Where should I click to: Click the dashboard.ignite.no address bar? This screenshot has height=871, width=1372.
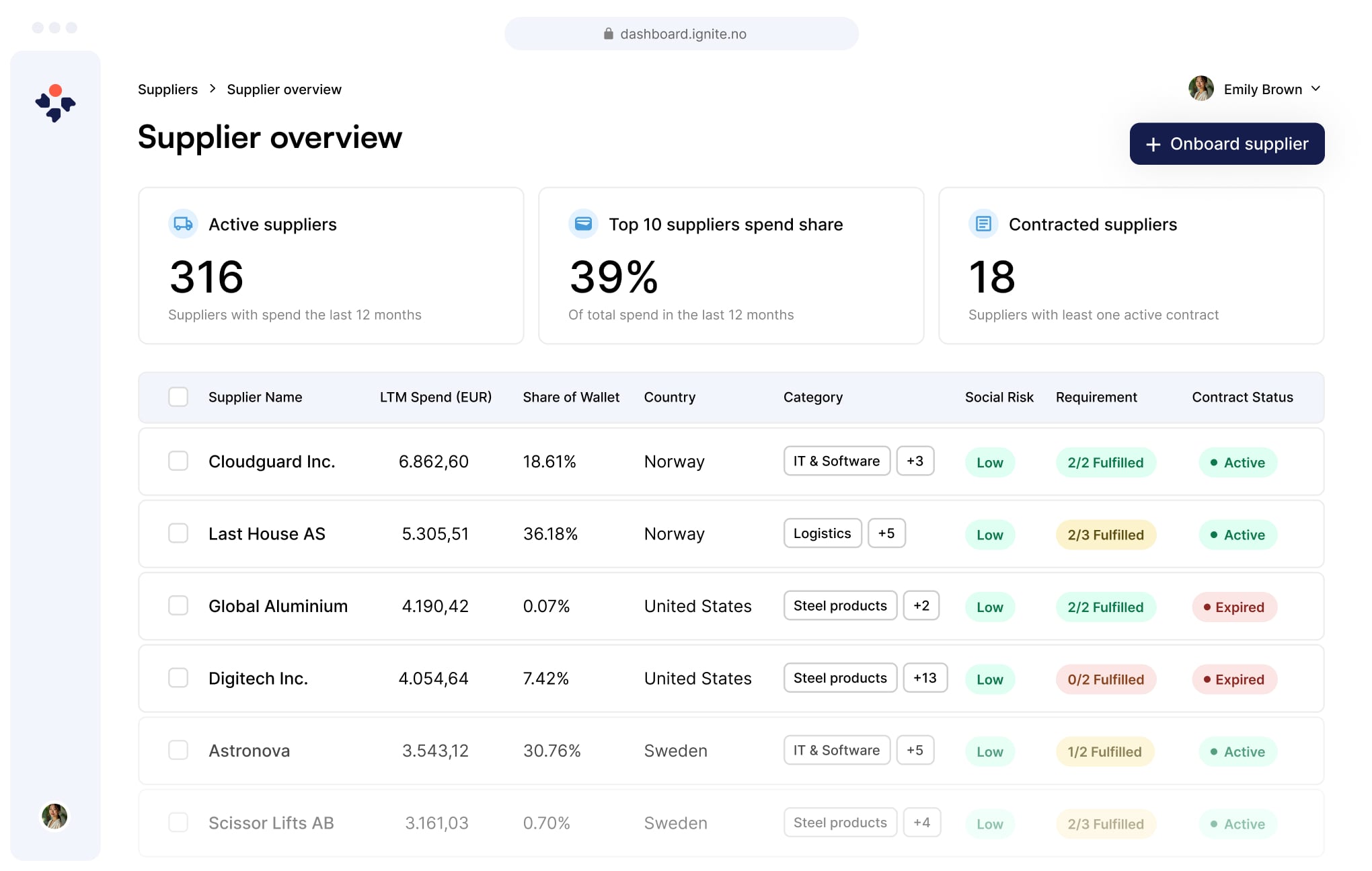click(x=681, y=34)
